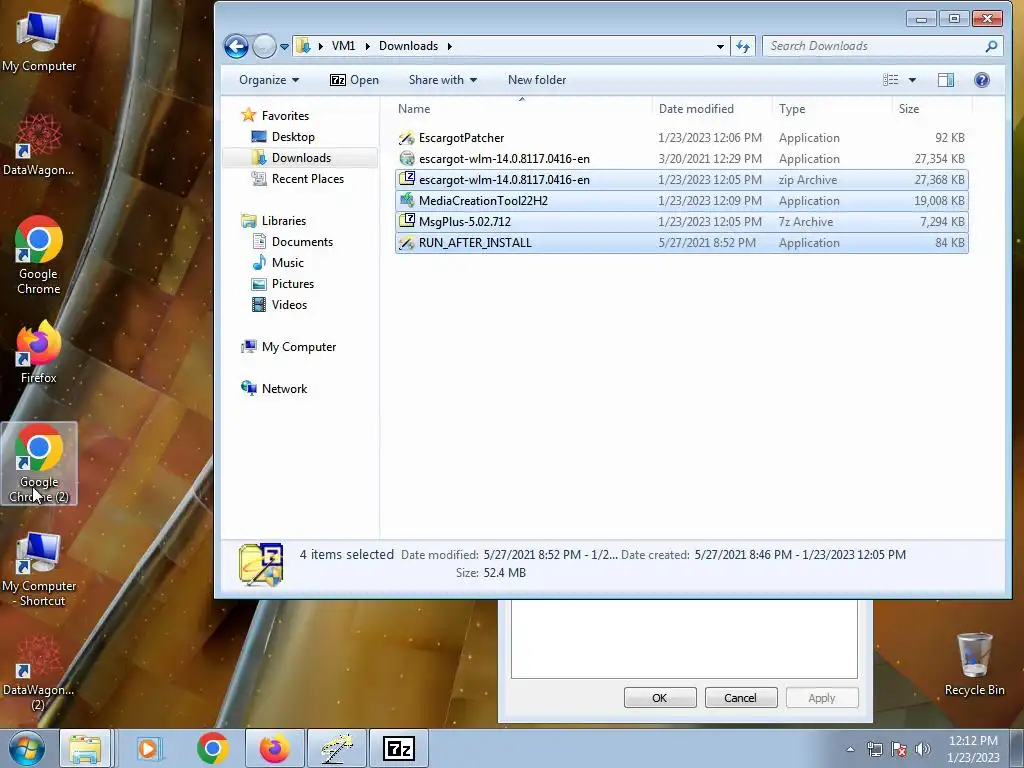
Task: Open Windows Explorer from the taskbar
Action: [85, 748]
